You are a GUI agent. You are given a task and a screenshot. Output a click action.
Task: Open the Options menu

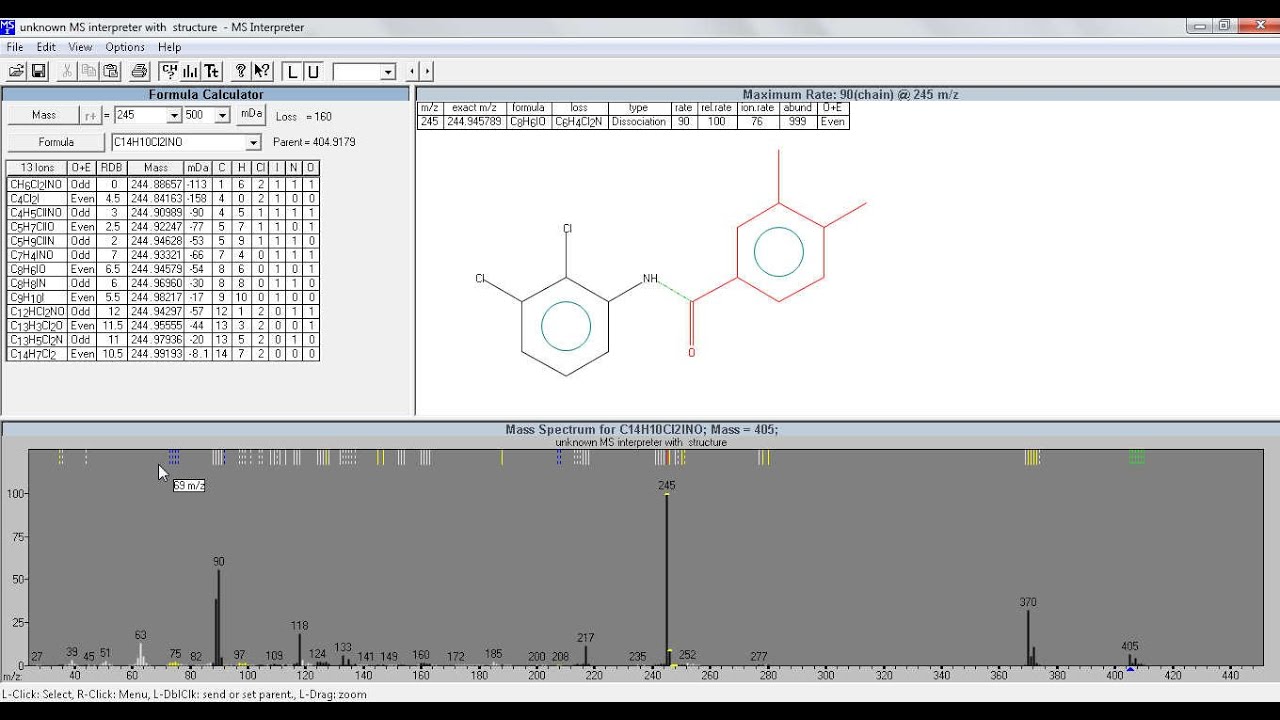[125, 47]
